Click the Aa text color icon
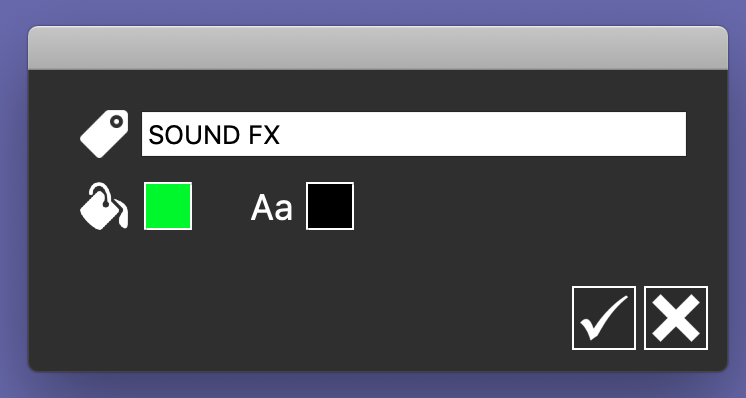746x398 pixels. tap(271, 208)
